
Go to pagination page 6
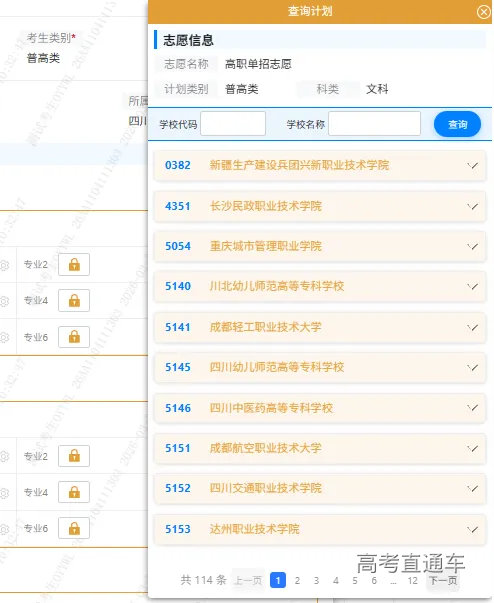374,580
